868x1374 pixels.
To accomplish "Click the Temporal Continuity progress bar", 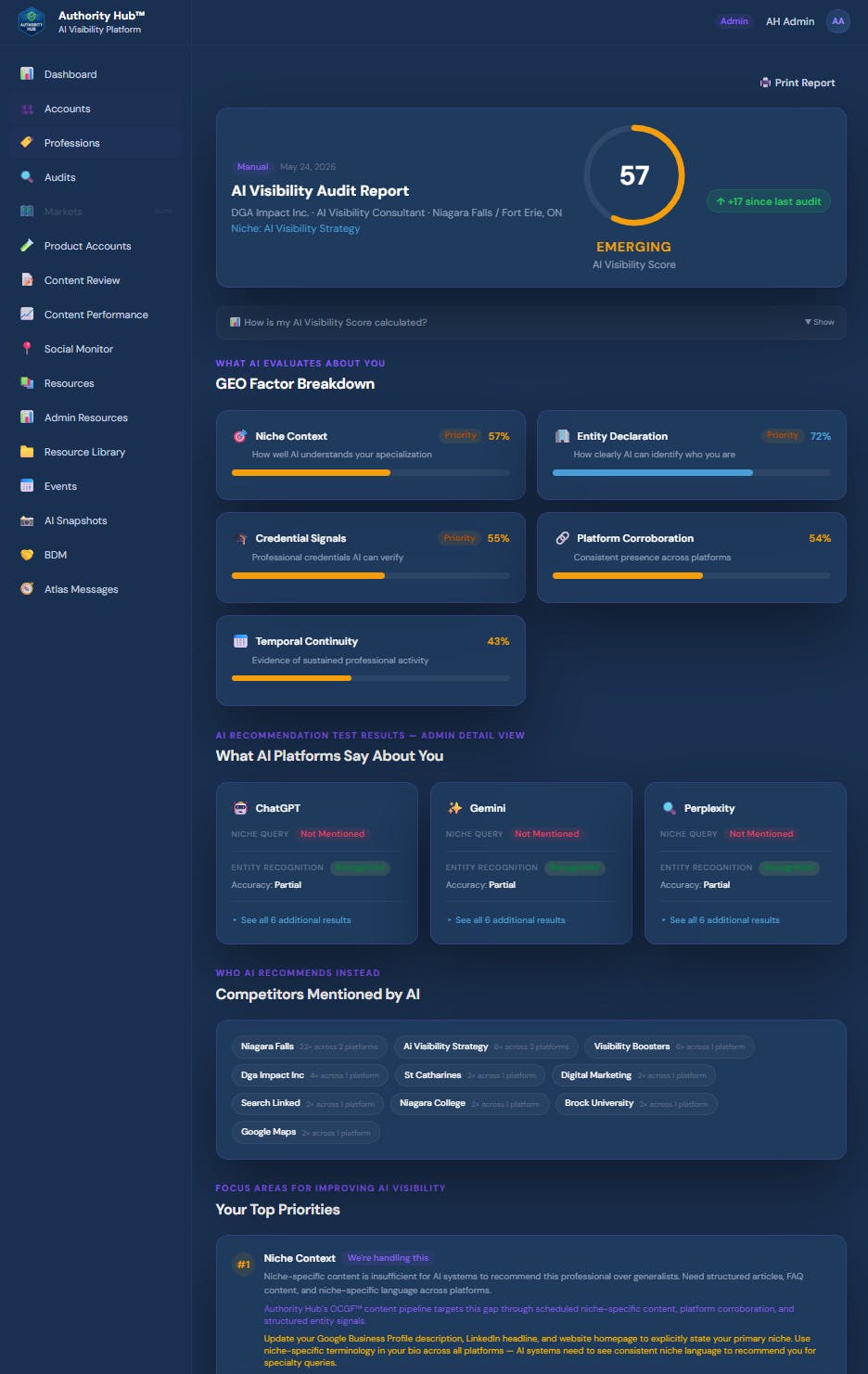I will pyautogui.click(x=370, y=678).
